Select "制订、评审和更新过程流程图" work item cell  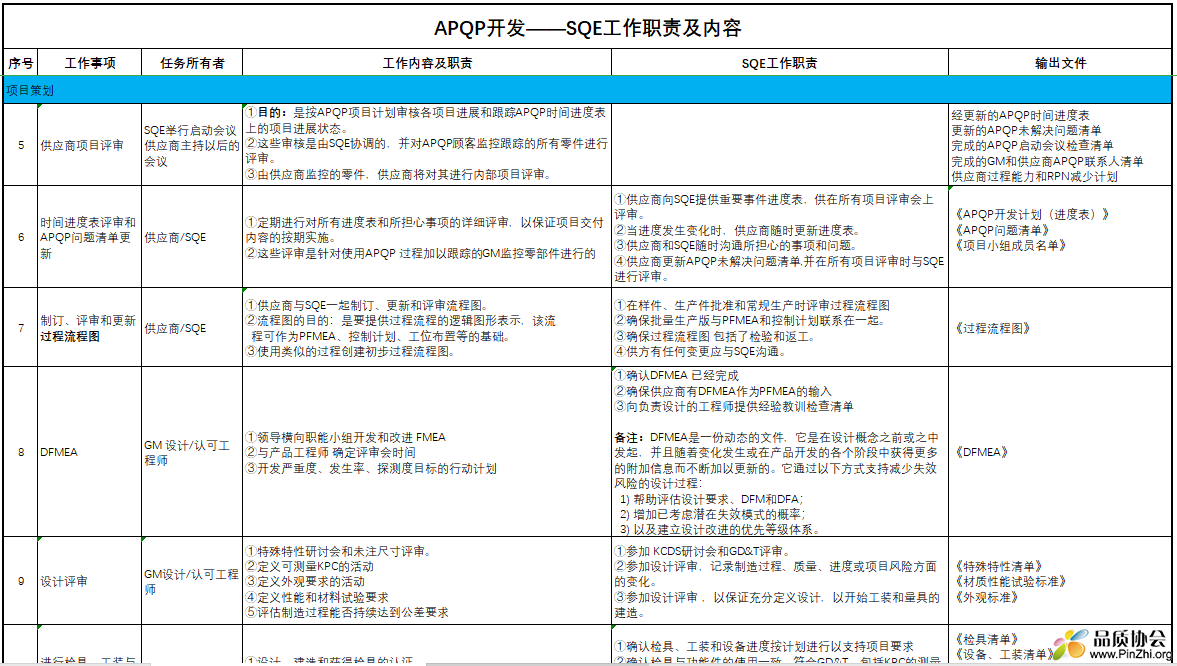coord(89,327)
